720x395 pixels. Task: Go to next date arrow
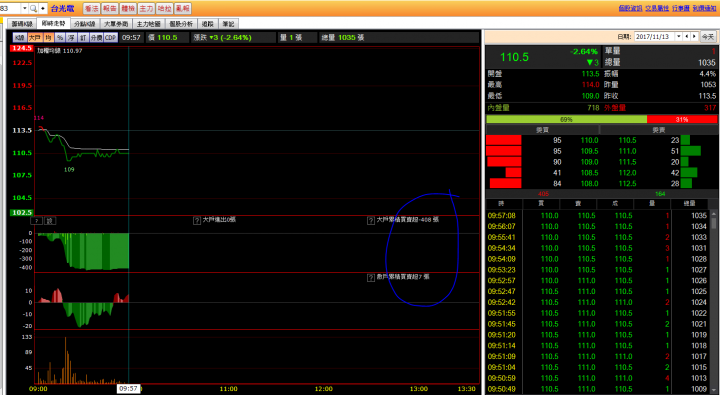point(694,37)
